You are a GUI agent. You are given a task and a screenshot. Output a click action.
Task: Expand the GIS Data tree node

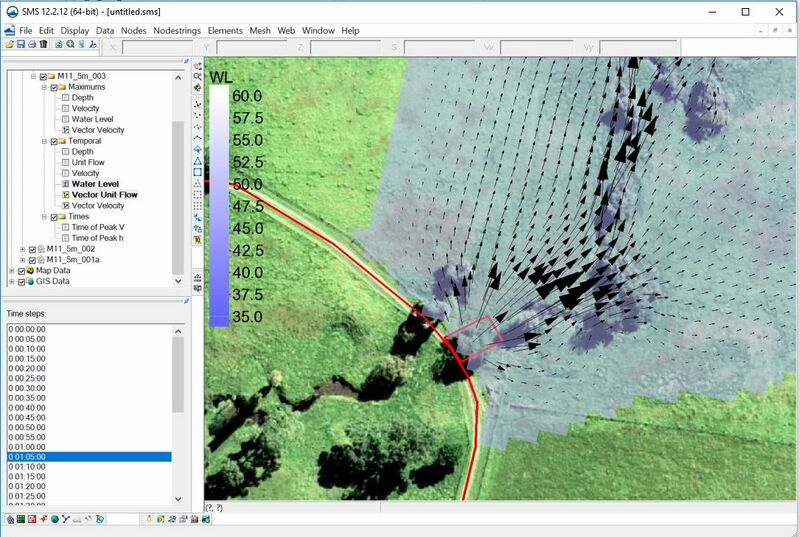point(11,281)
